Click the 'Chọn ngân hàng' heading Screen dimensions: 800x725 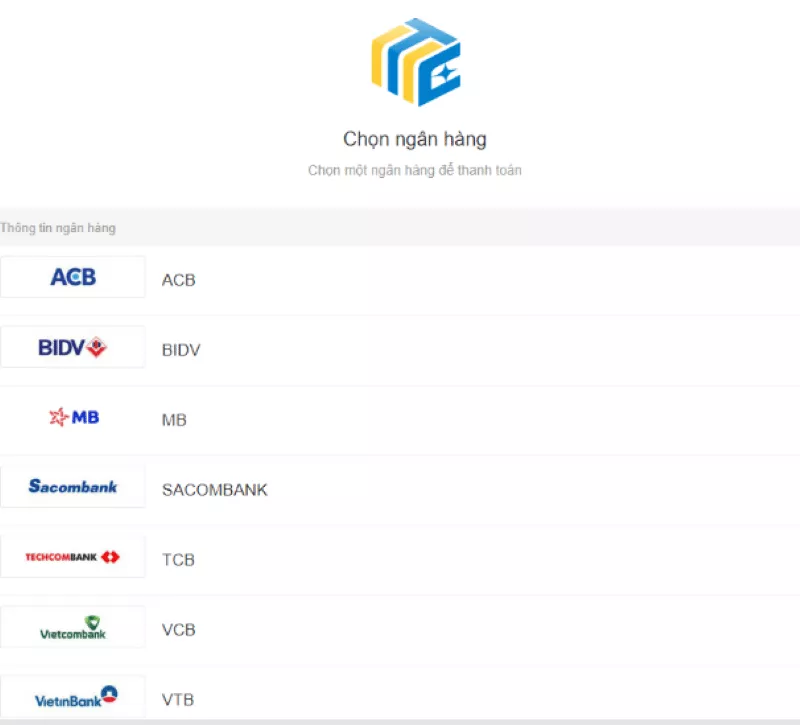coord(415,139)
